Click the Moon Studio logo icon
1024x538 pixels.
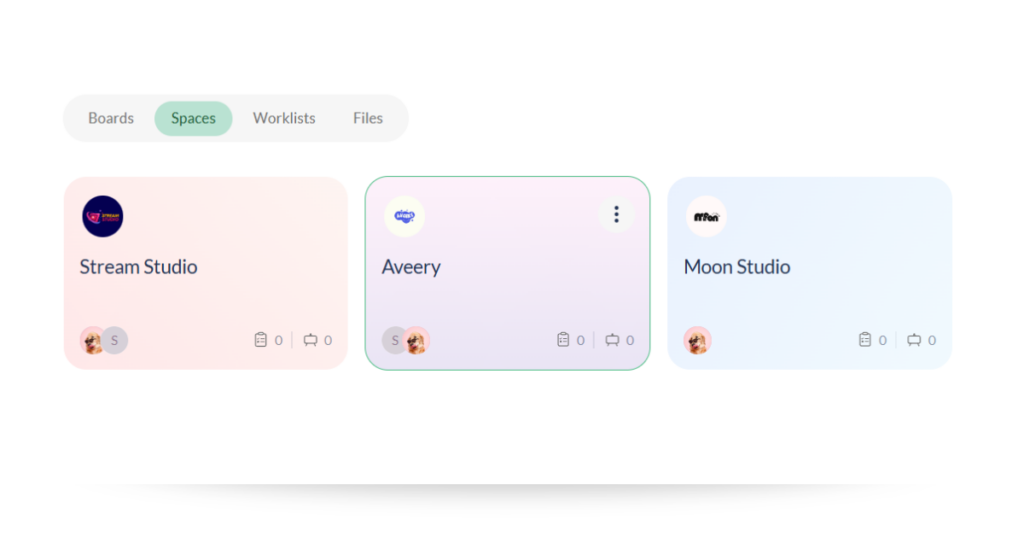[707, 216]
